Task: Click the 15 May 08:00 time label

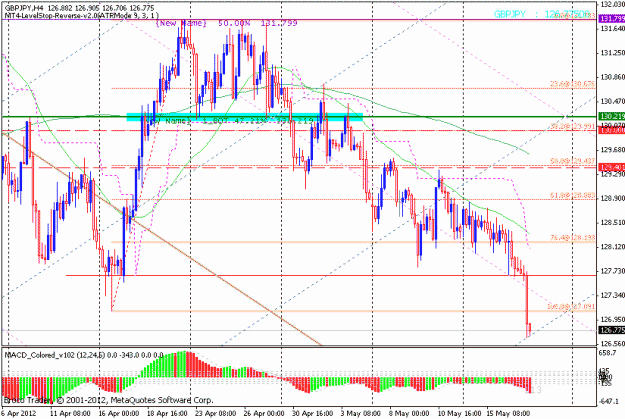Action: tap(508, 413)
